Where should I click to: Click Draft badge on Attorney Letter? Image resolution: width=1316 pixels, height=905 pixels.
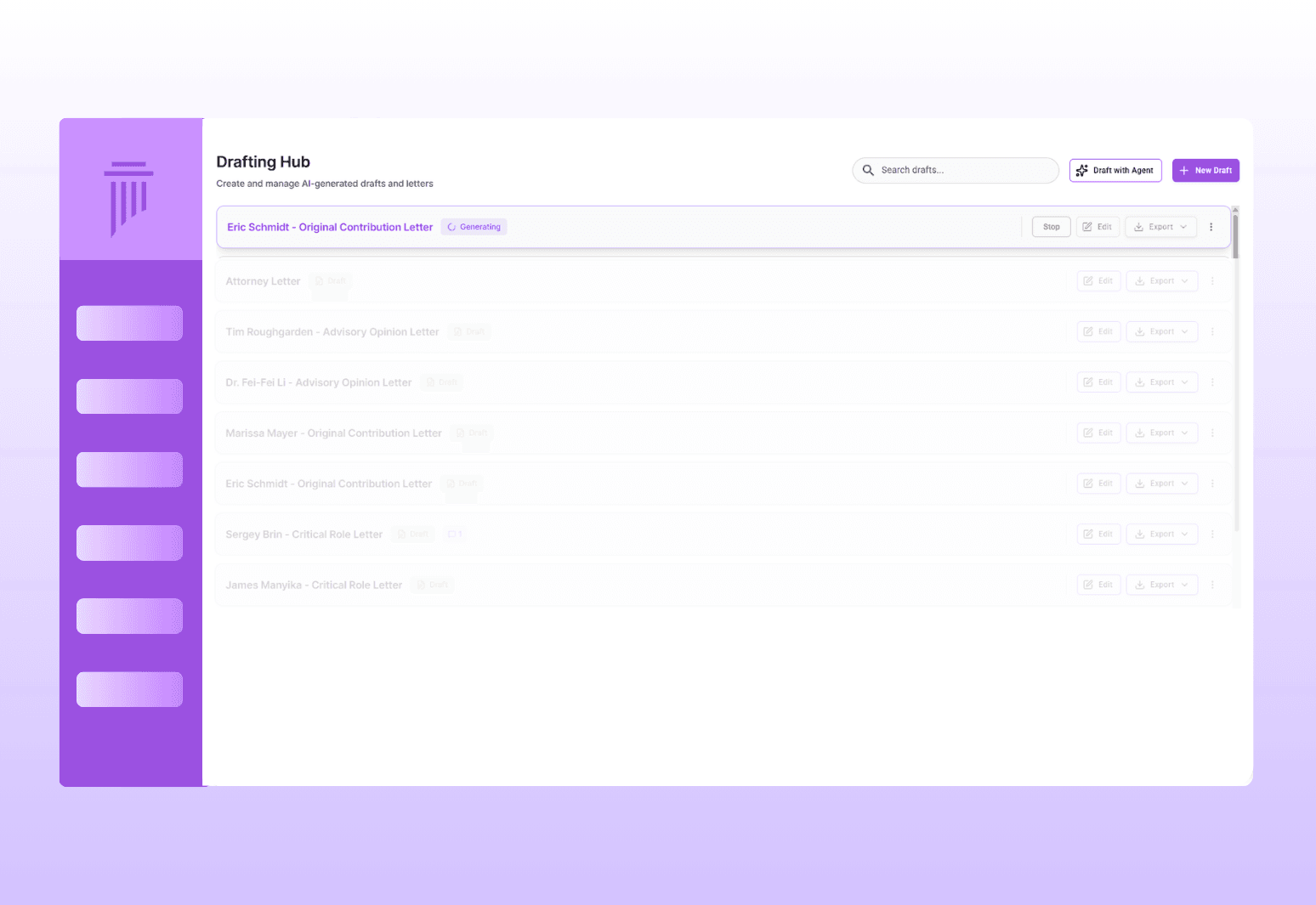[x=331, y=281]
